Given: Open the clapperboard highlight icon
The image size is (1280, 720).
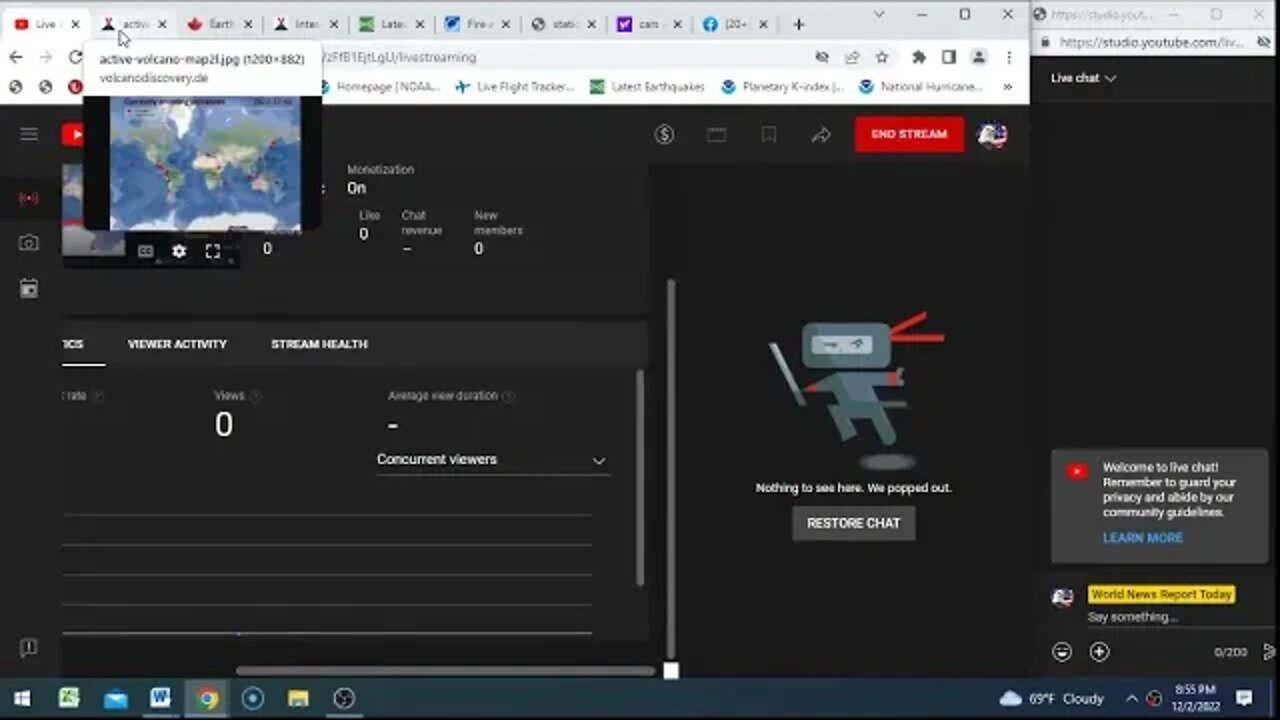Looking at the screenshot, I should coord(716,134).
